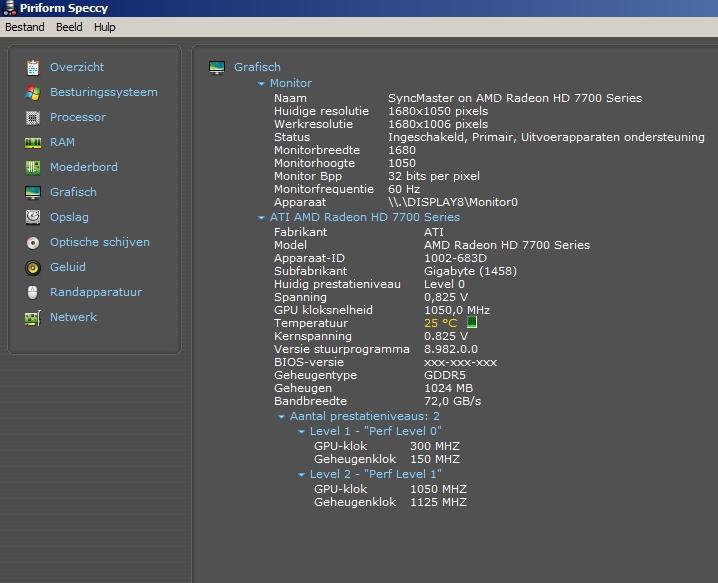Open the Beeld menu
This screenshot has height=583, width=718.
(69, 27)
